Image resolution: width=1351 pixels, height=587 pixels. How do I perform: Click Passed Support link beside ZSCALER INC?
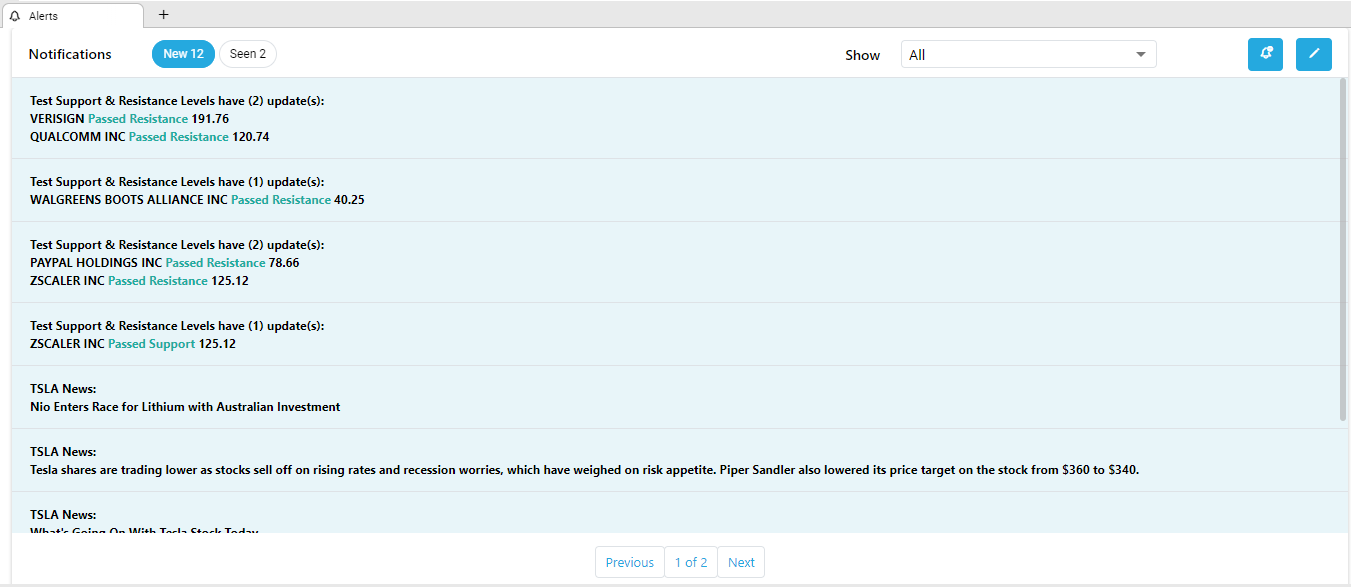point(152,344)
